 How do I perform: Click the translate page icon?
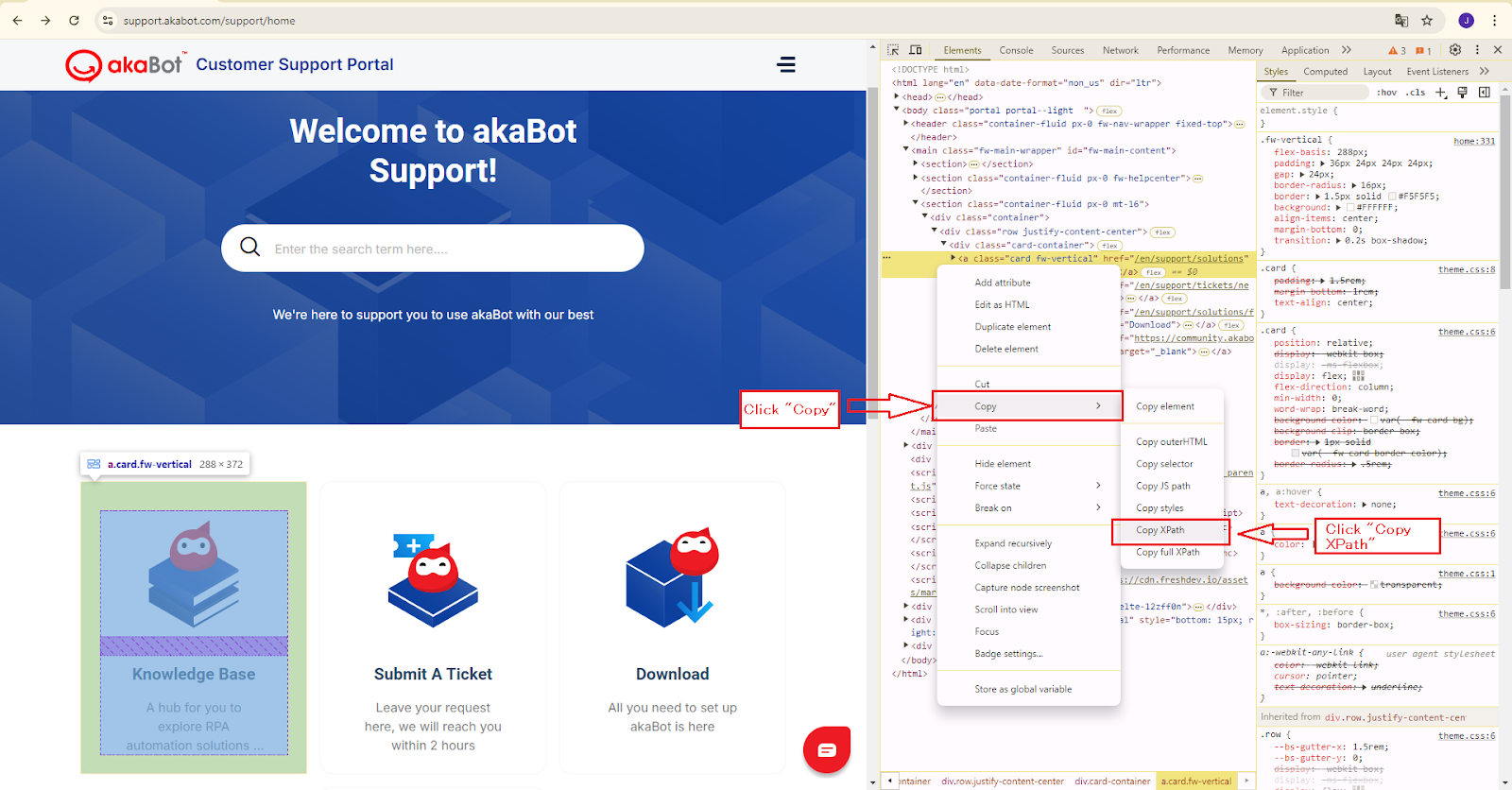[1401, 20]
